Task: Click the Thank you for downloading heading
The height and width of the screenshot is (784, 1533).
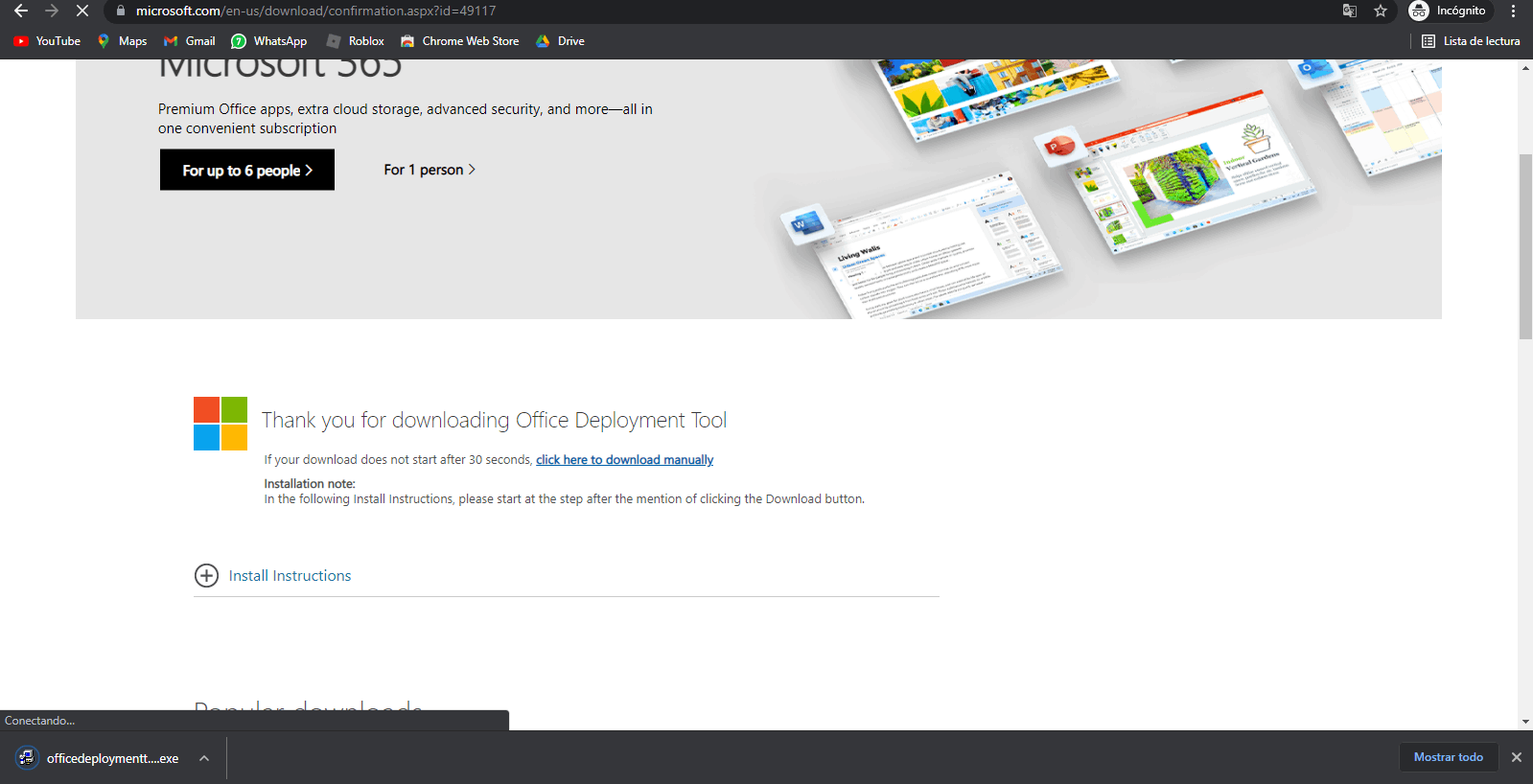Action: click(x=494, y=420)
